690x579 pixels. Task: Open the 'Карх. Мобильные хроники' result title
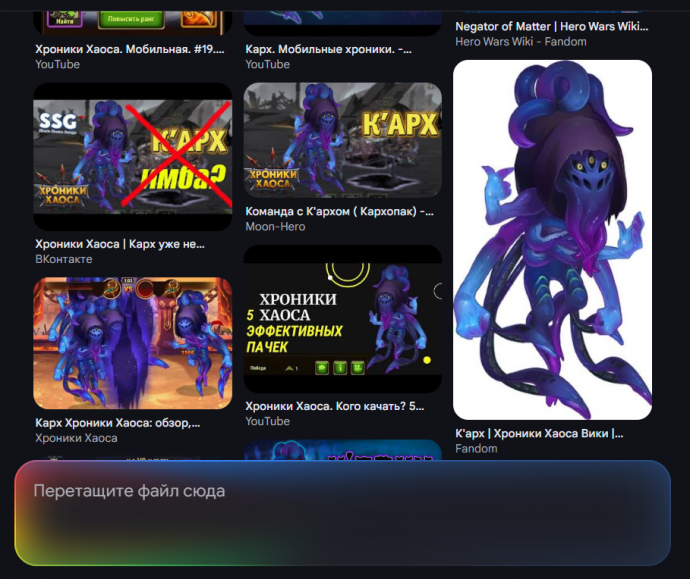(x=328, y=48)
